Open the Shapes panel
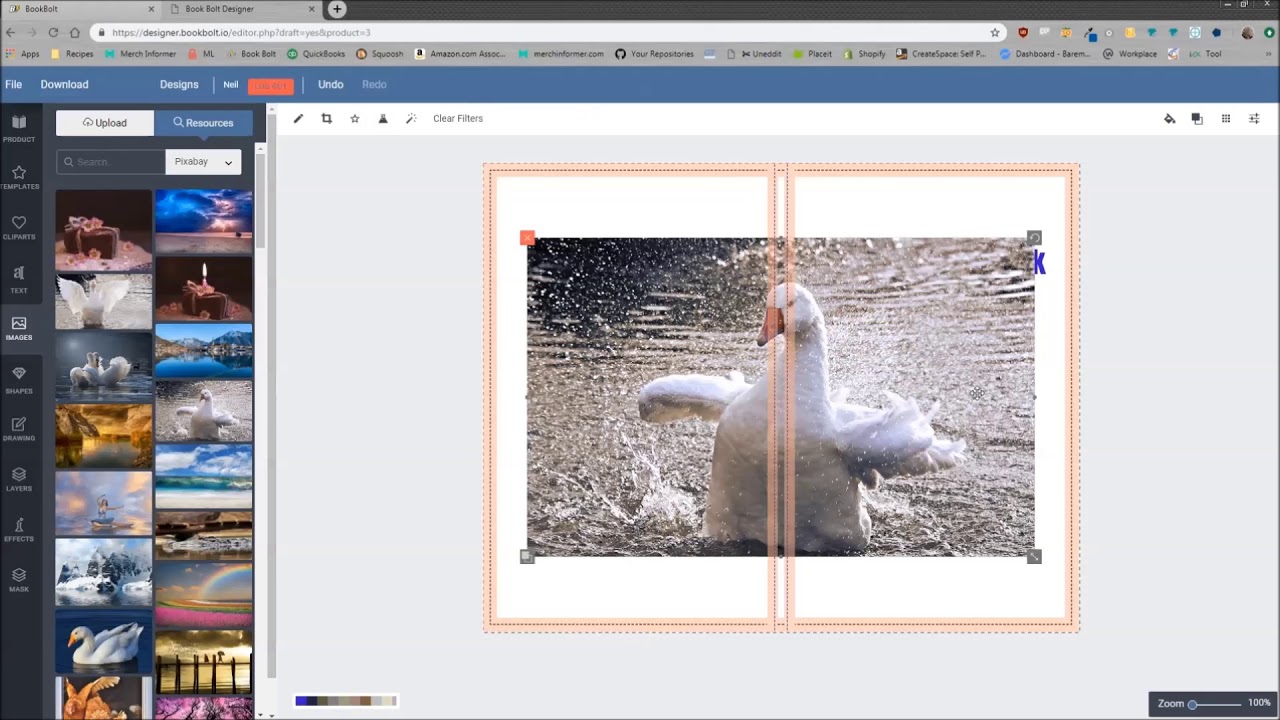 tap(18, 380)
